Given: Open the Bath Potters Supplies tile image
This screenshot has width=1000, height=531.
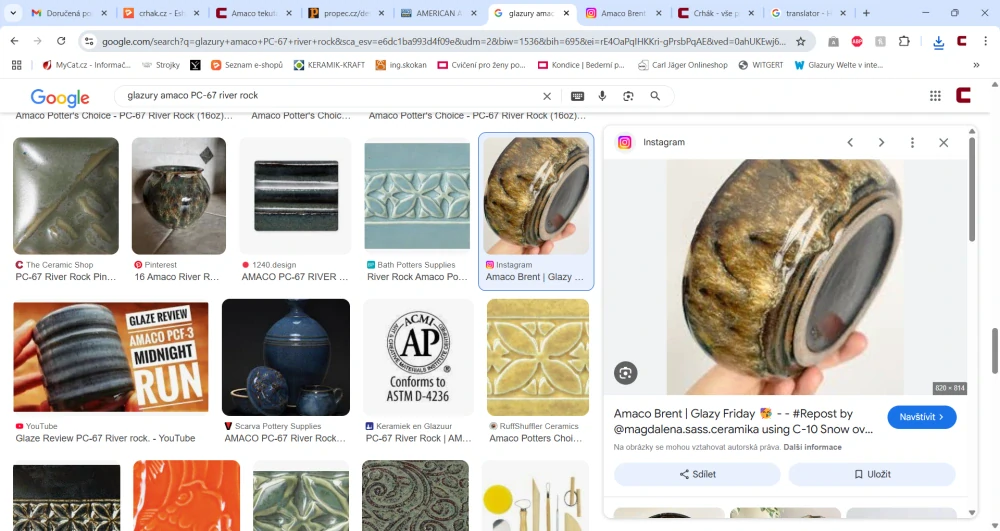Looking at the screenshot, I should click(417, 196).
